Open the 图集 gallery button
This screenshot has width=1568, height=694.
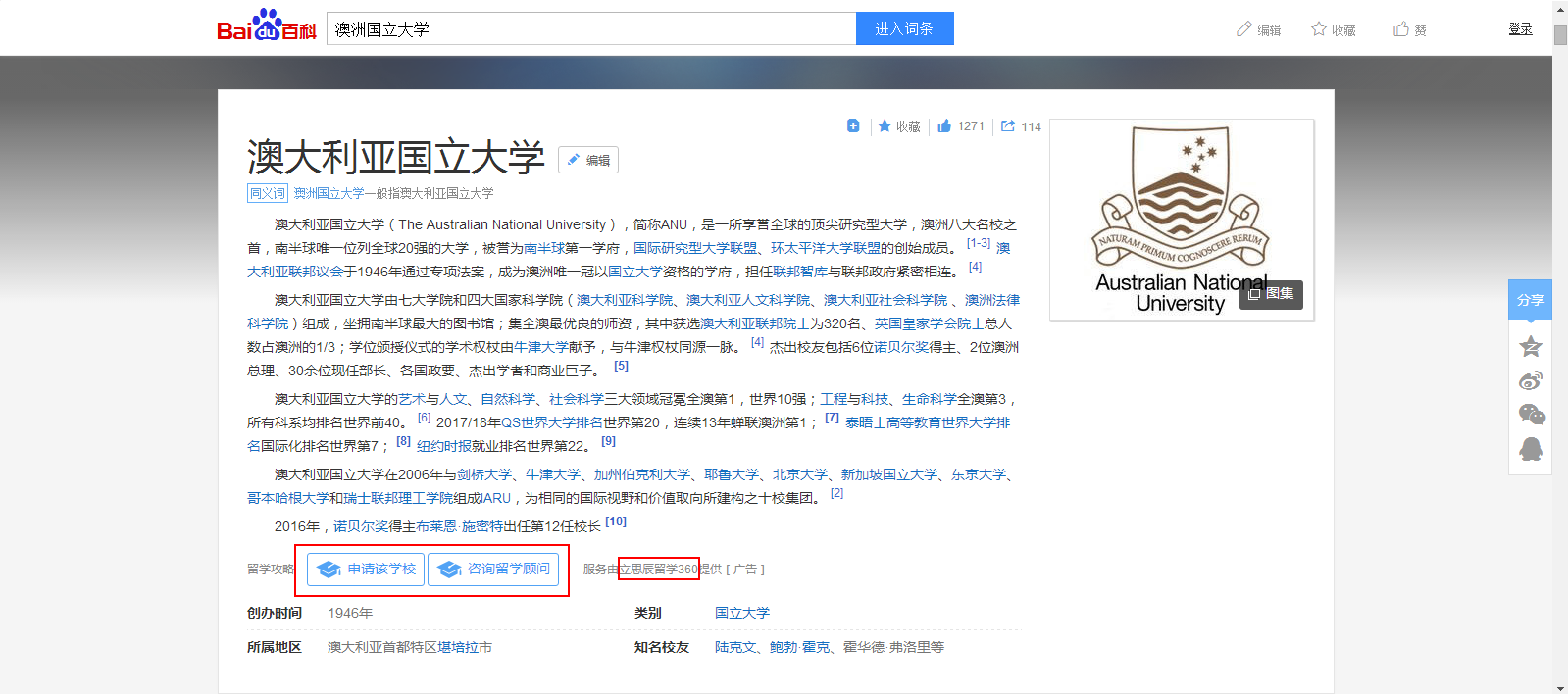(x=1271, y=294)
